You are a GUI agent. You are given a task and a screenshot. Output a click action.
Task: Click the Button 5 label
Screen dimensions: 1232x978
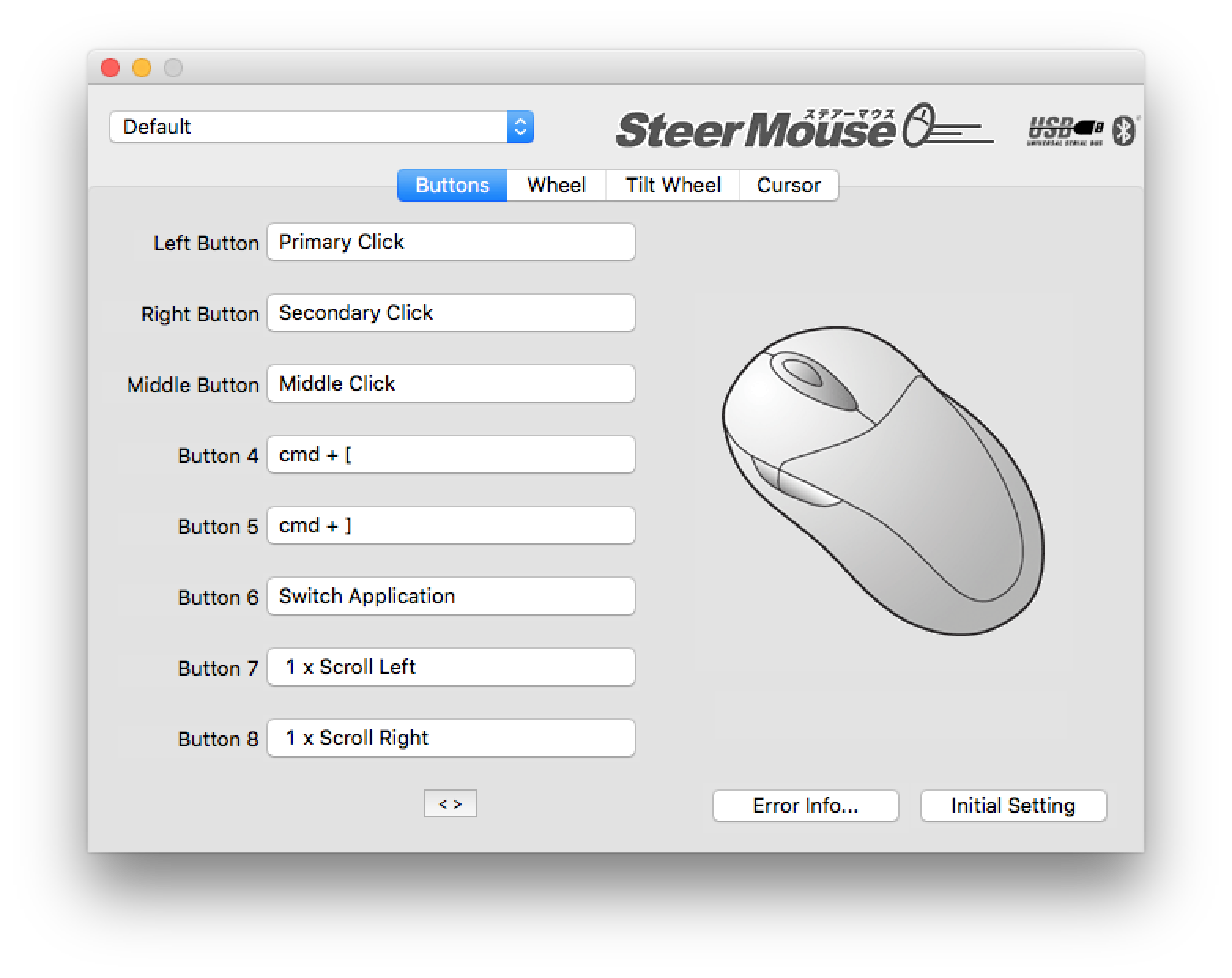pyautogui.click(x=218, y=527)
